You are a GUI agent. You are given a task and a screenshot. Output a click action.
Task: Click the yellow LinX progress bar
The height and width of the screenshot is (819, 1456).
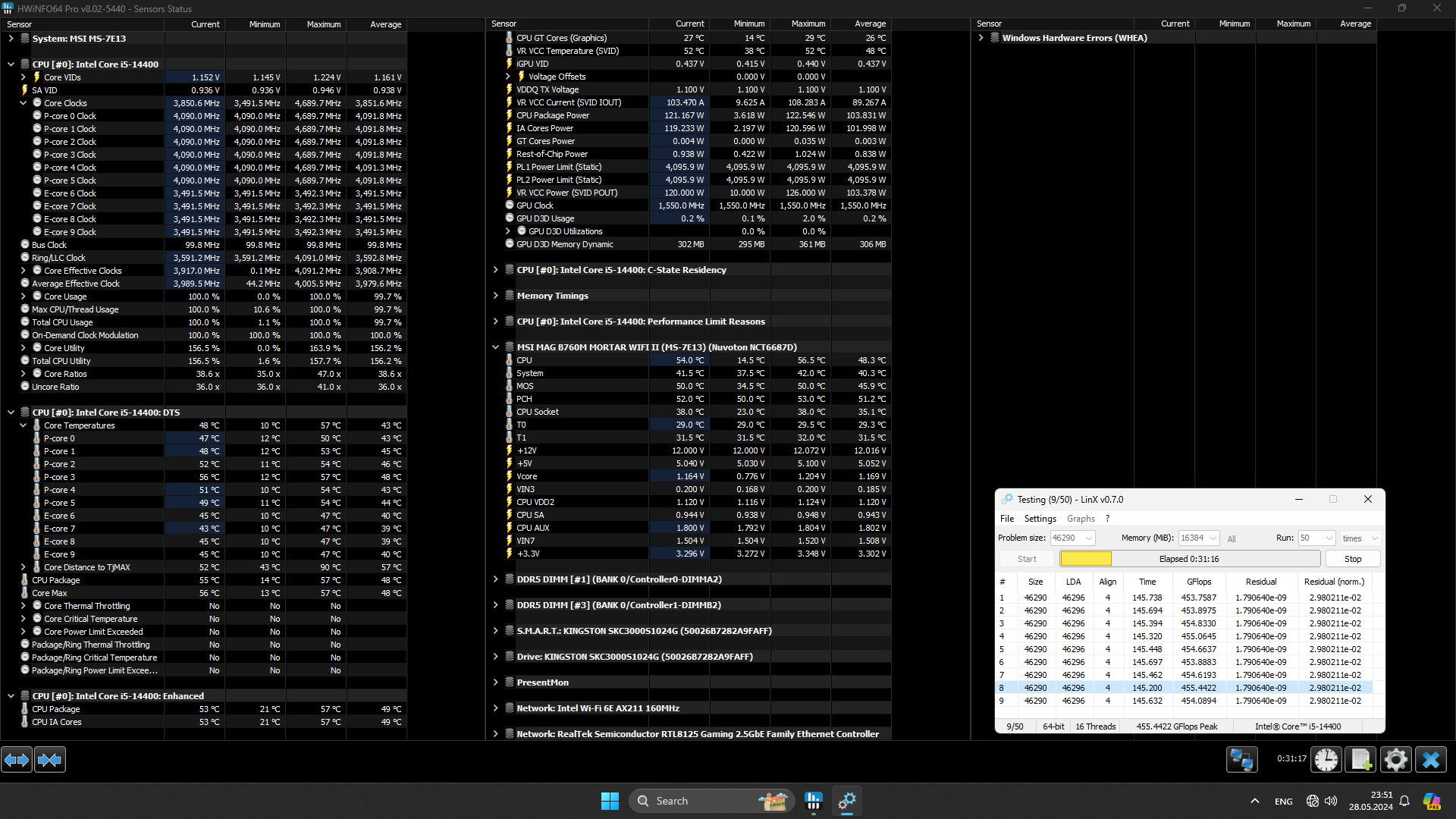click(x=1085, y=559)
